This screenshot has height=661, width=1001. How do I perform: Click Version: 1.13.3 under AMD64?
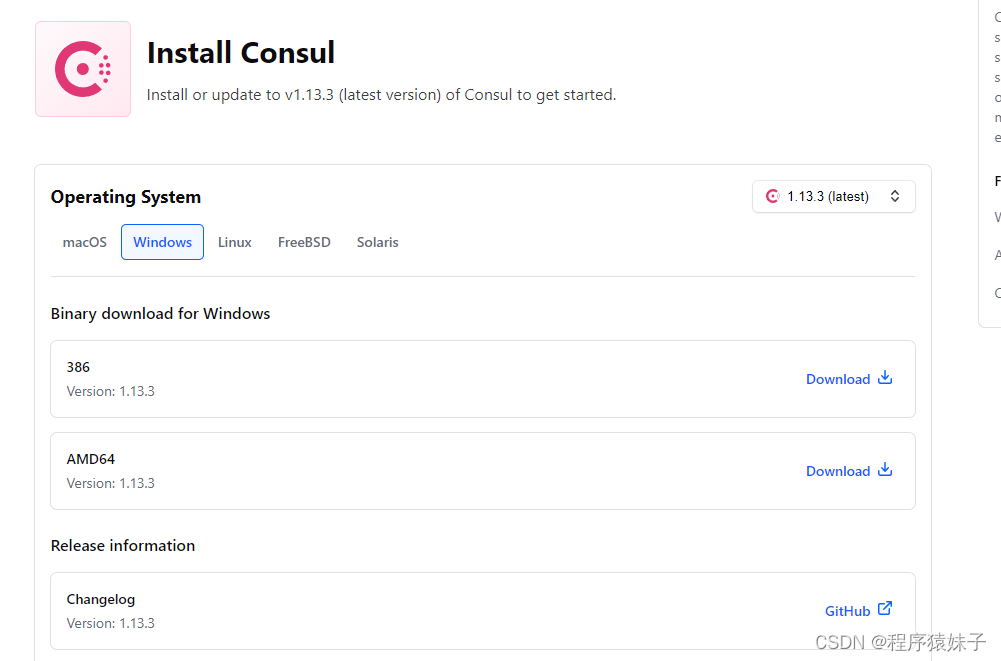[x=110, y=483]
